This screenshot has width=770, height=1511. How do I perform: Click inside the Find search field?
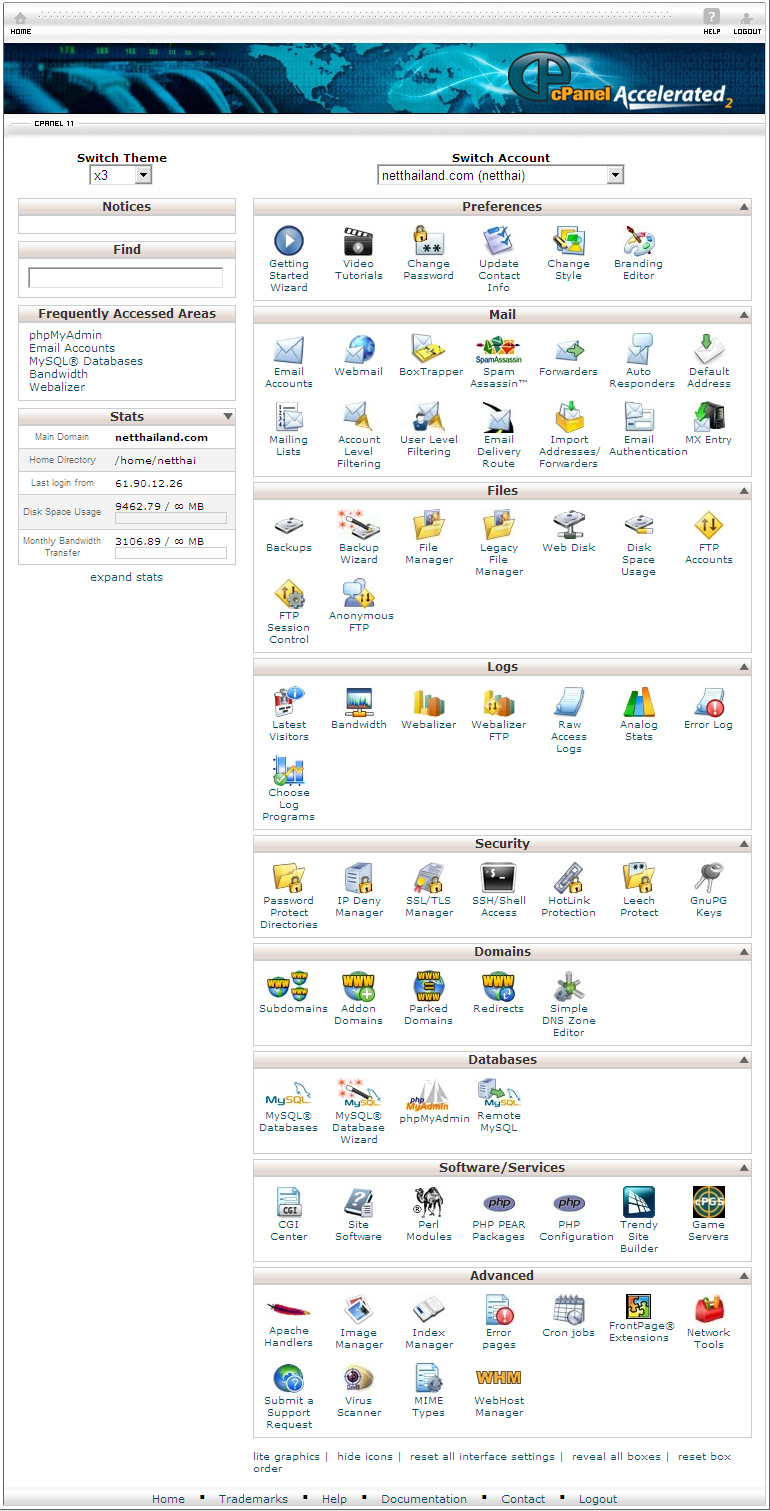126,278
